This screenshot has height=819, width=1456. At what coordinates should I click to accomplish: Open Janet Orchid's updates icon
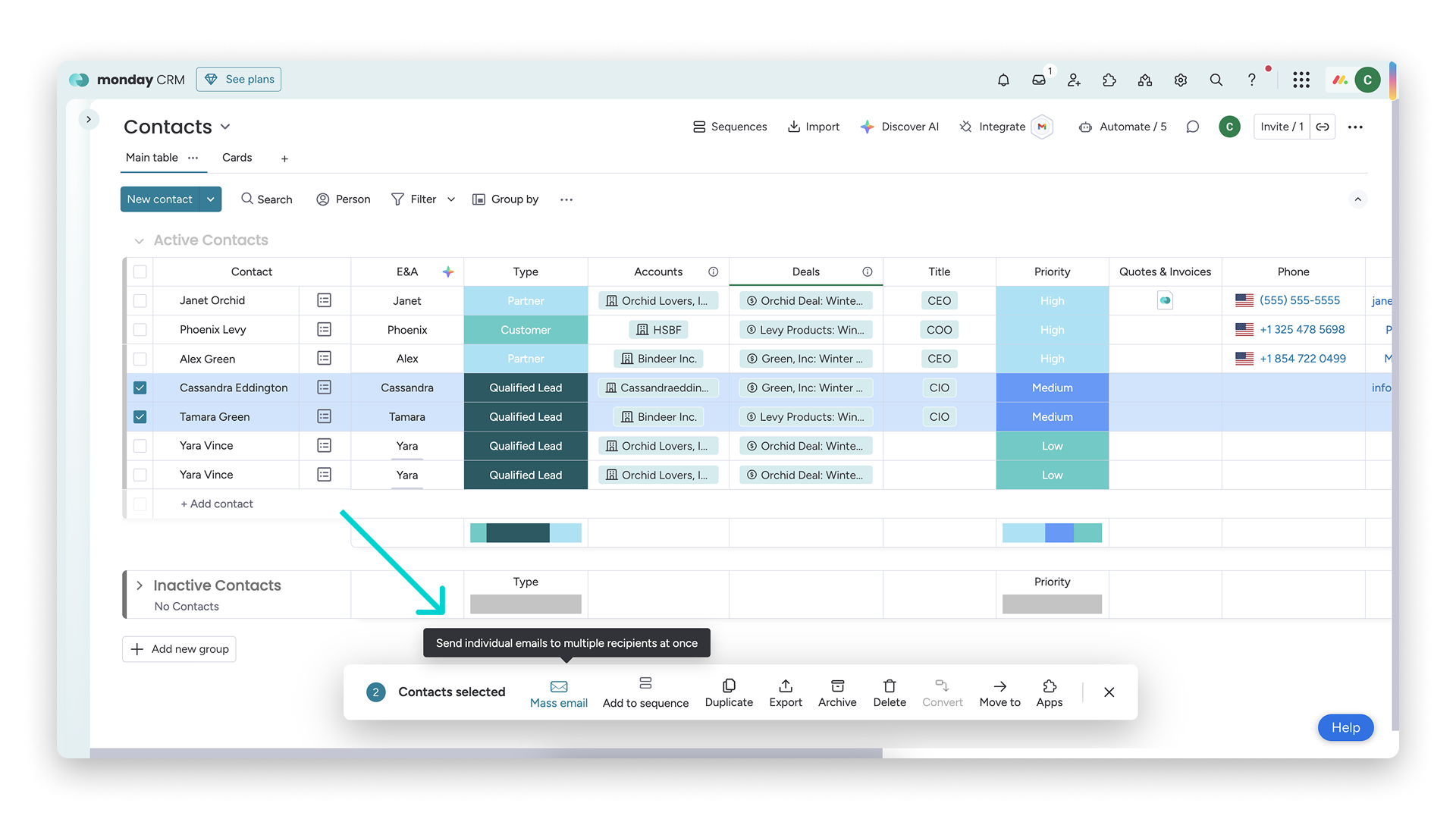coord(325,300)
